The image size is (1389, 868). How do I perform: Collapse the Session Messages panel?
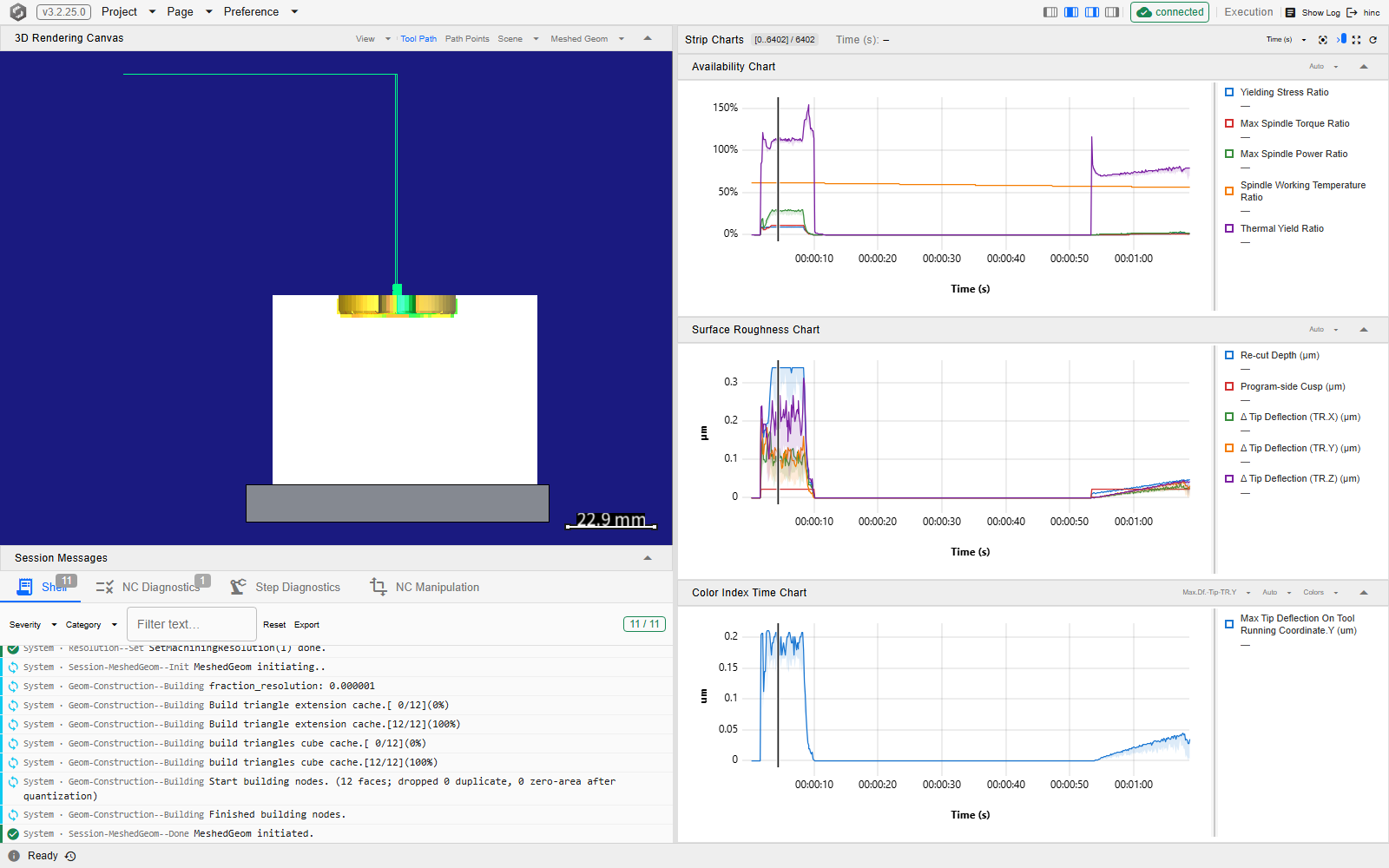pyautogui.click(x=648, y=558)
